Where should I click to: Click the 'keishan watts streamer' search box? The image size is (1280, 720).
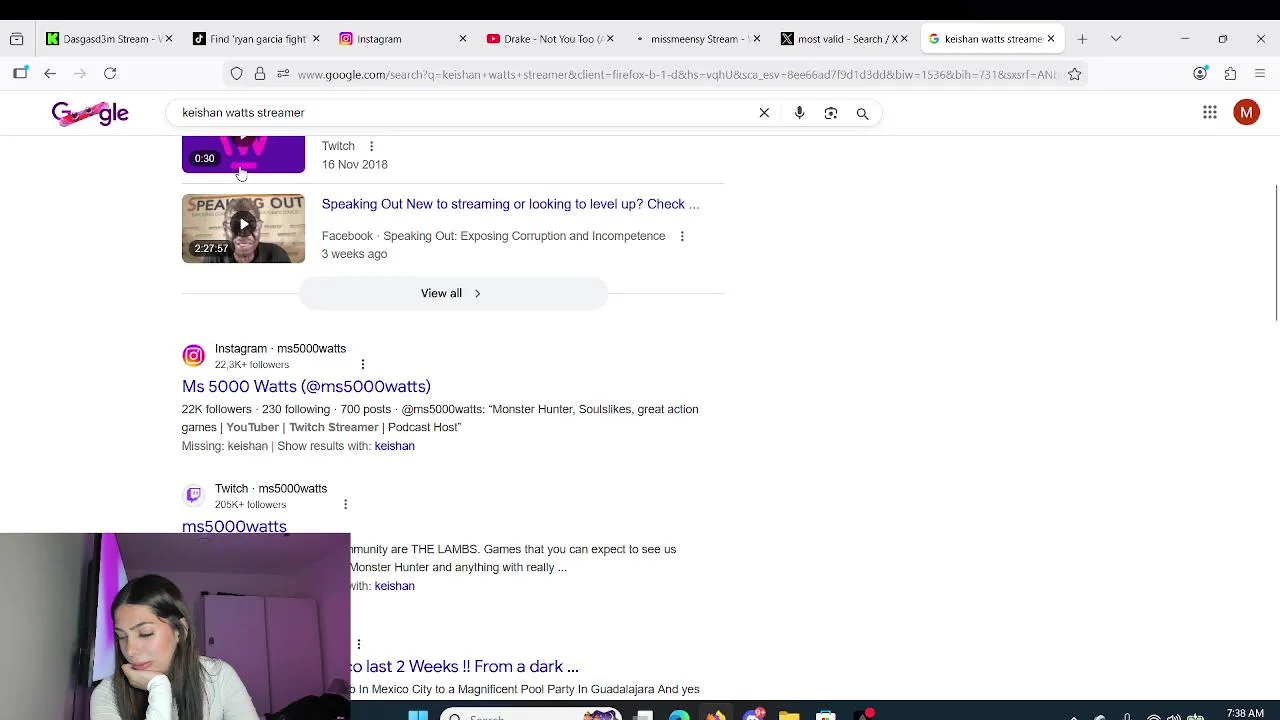point(460,113)
